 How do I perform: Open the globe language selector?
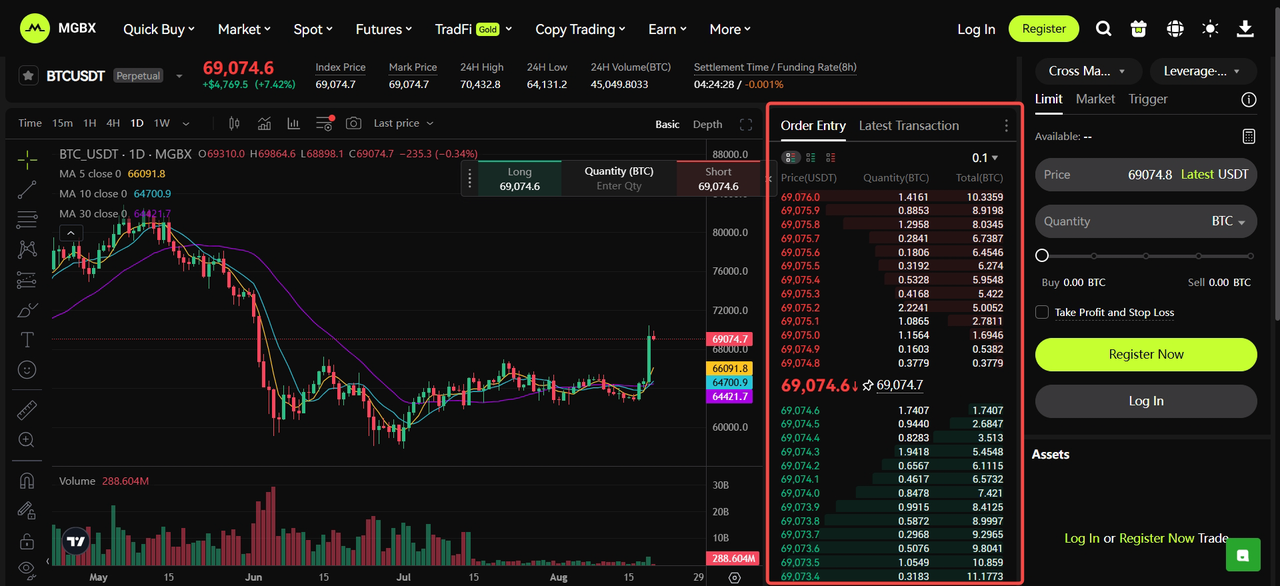pos(1175,29)
